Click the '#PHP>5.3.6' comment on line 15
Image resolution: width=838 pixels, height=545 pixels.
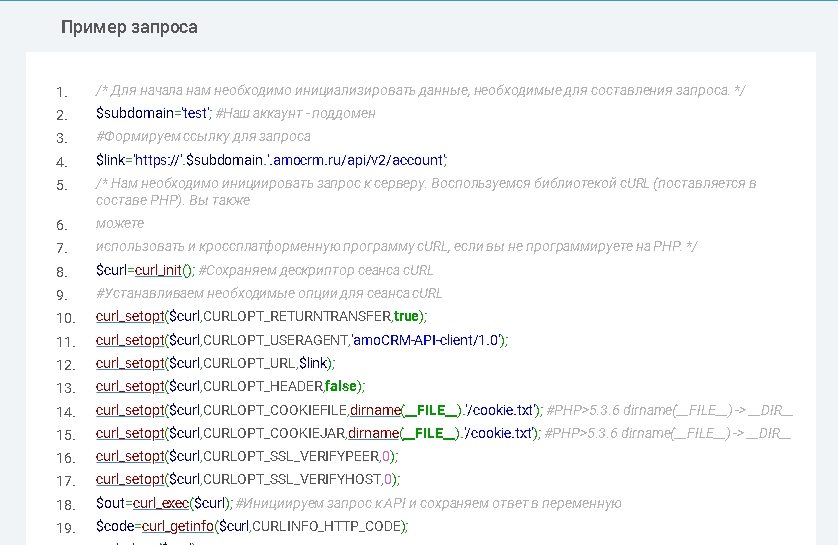(x=667, y=433)
